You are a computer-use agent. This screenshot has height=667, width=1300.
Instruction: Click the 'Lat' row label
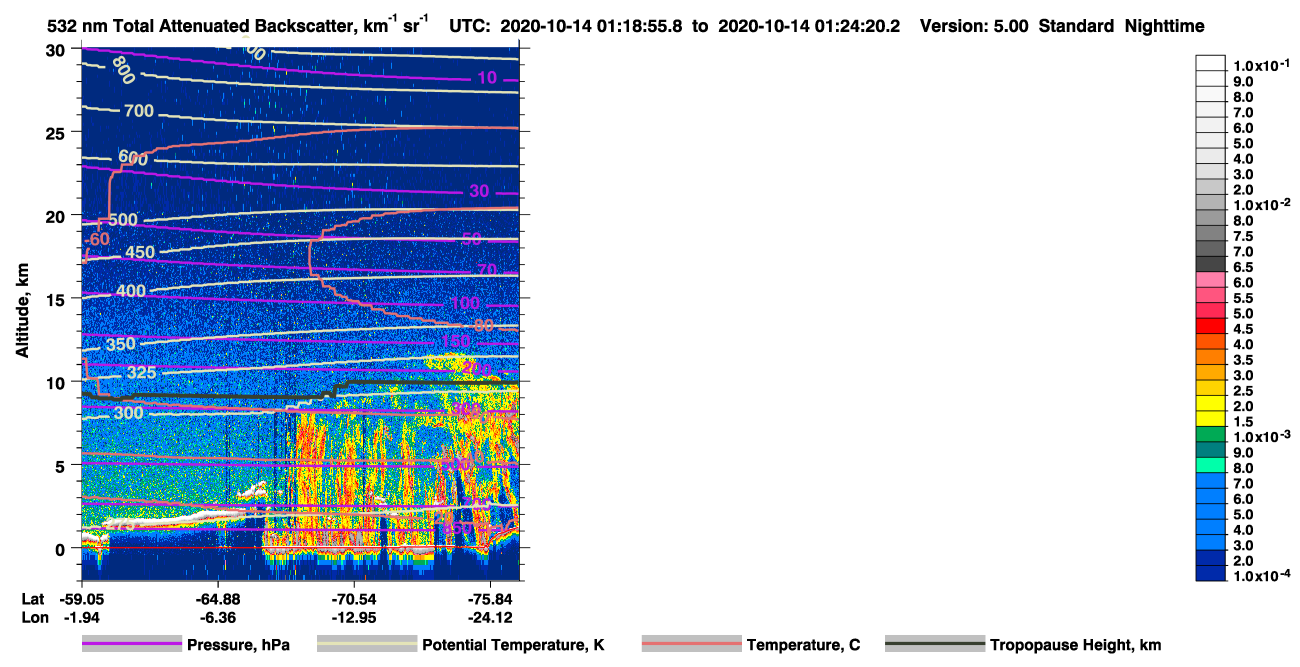(33, 598)
